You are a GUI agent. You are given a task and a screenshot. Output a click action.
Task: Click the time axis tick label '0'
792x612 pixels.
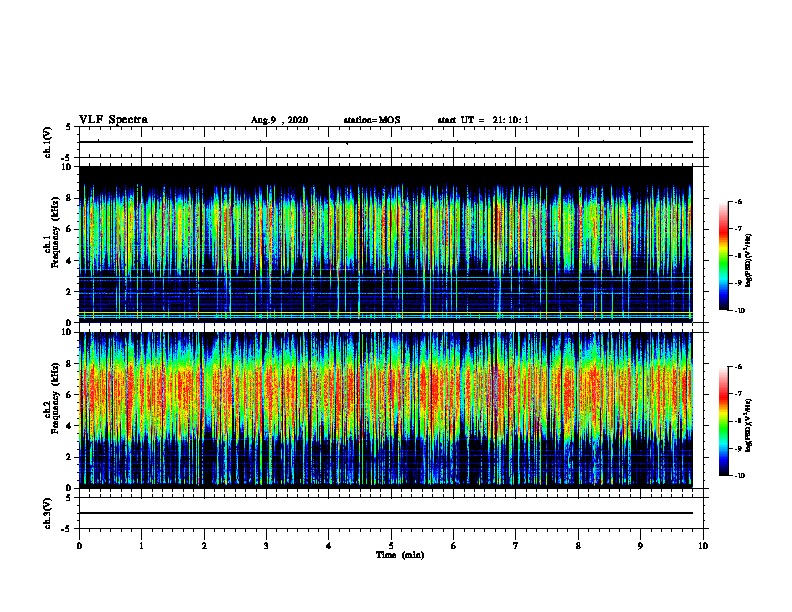click(79, 546)
